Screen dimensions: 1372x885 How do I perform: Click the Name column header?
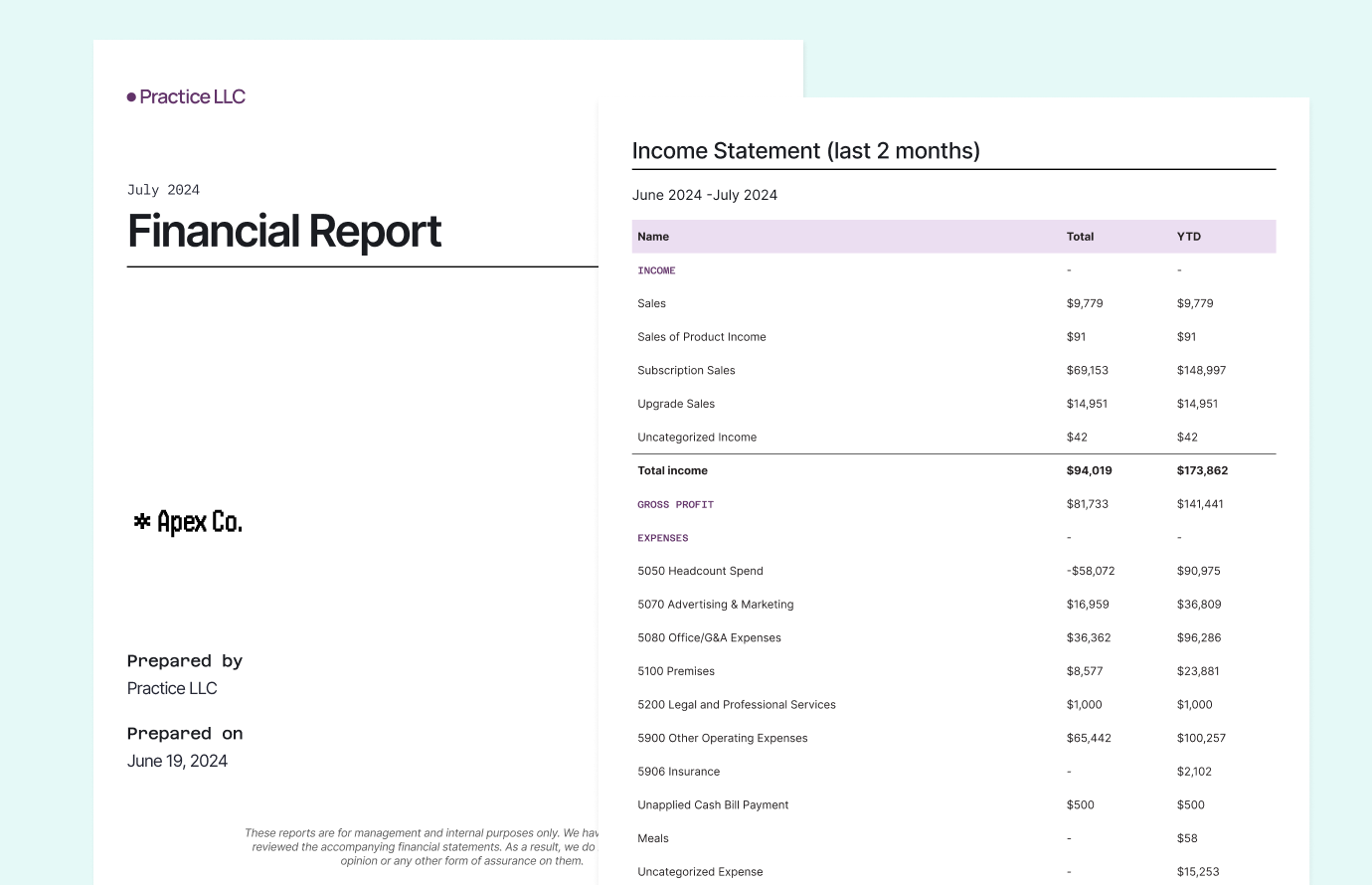pos(653,237)
